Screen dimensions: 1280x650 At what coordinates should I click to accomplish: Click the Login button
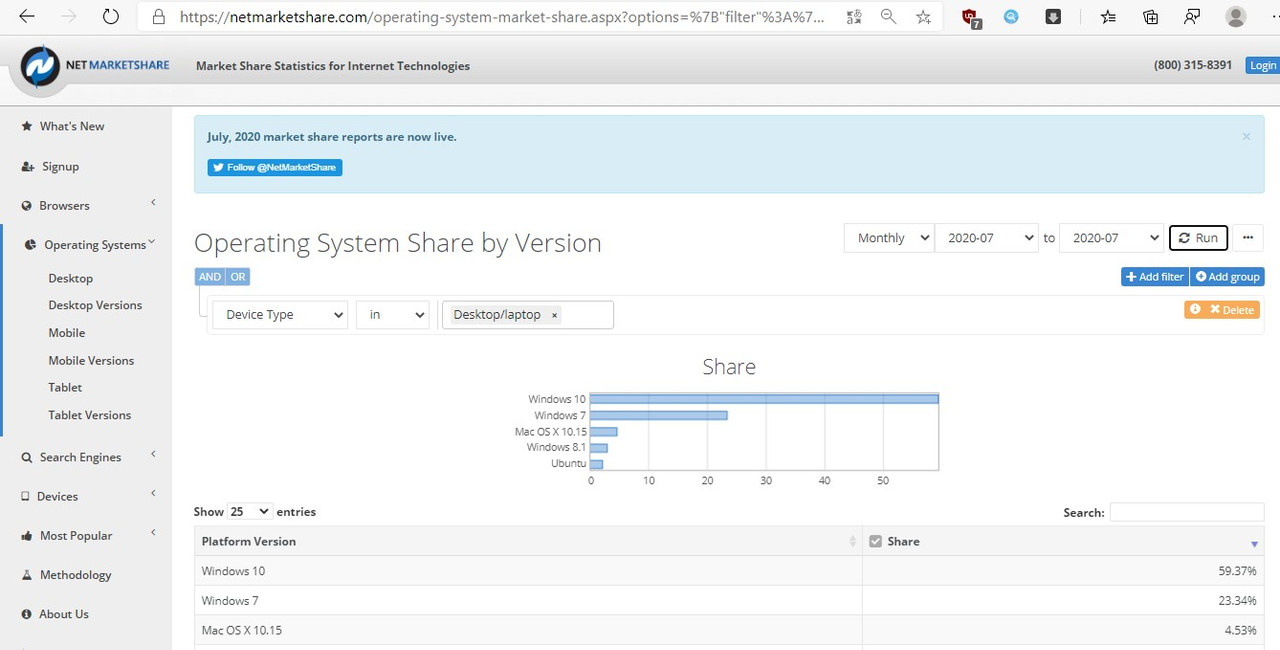click(1263, 65)
